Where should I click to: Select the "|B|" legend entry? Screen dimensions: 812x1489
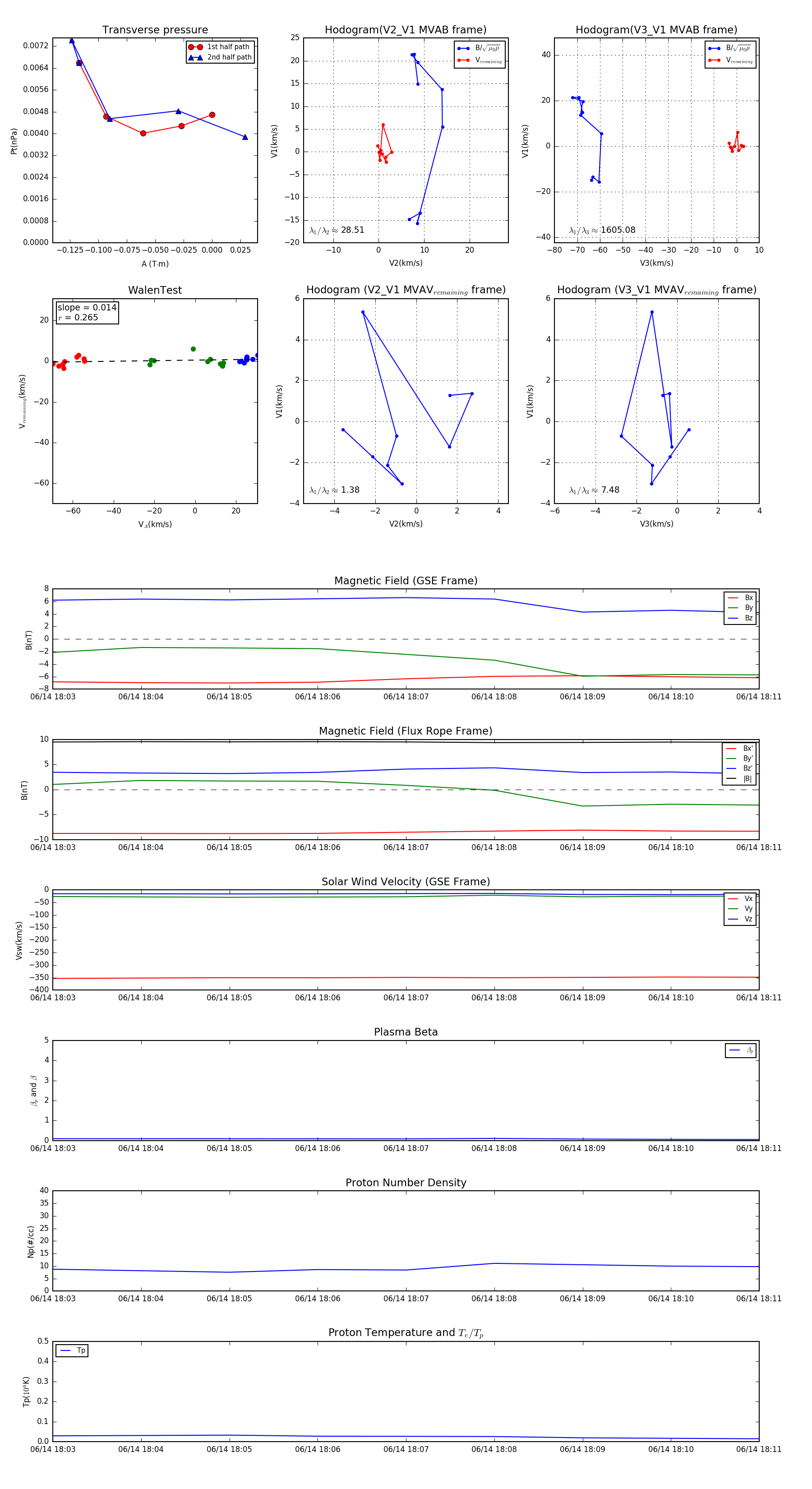[740, 779]
